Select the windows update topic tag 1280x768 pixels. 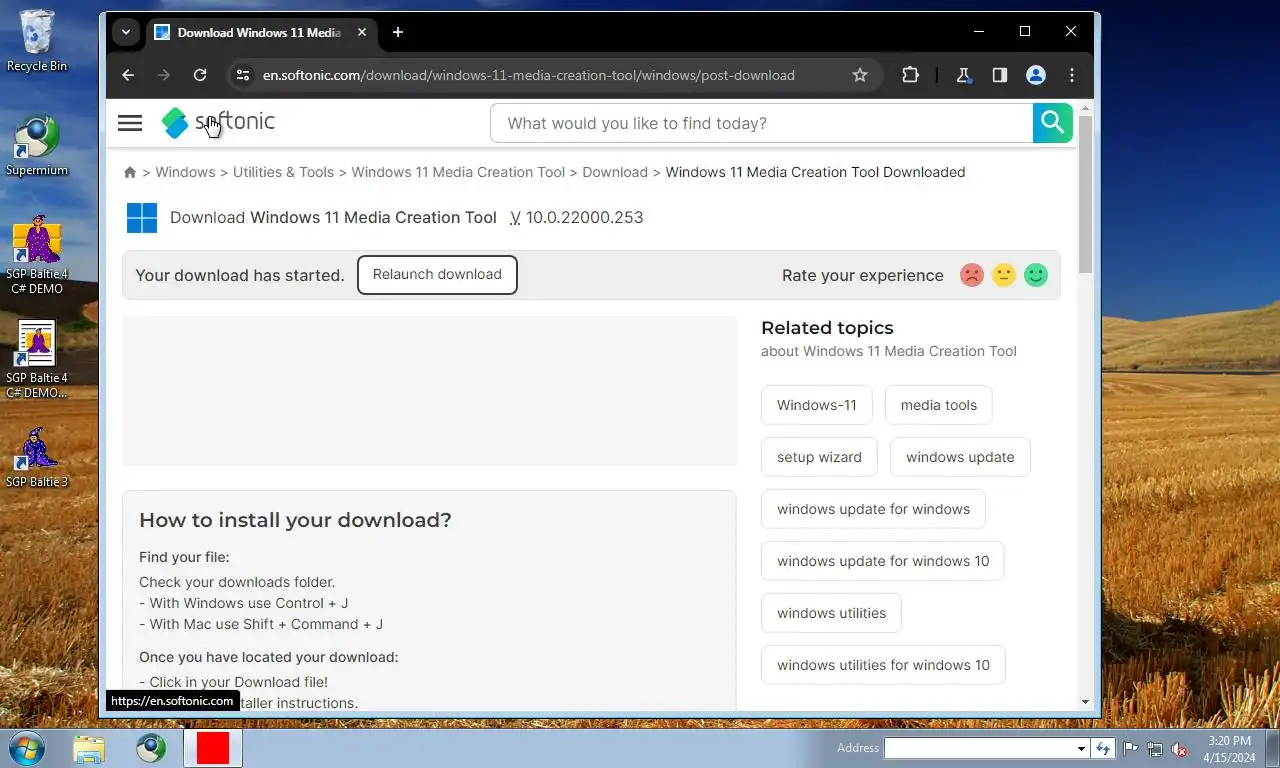coord(960,457)
